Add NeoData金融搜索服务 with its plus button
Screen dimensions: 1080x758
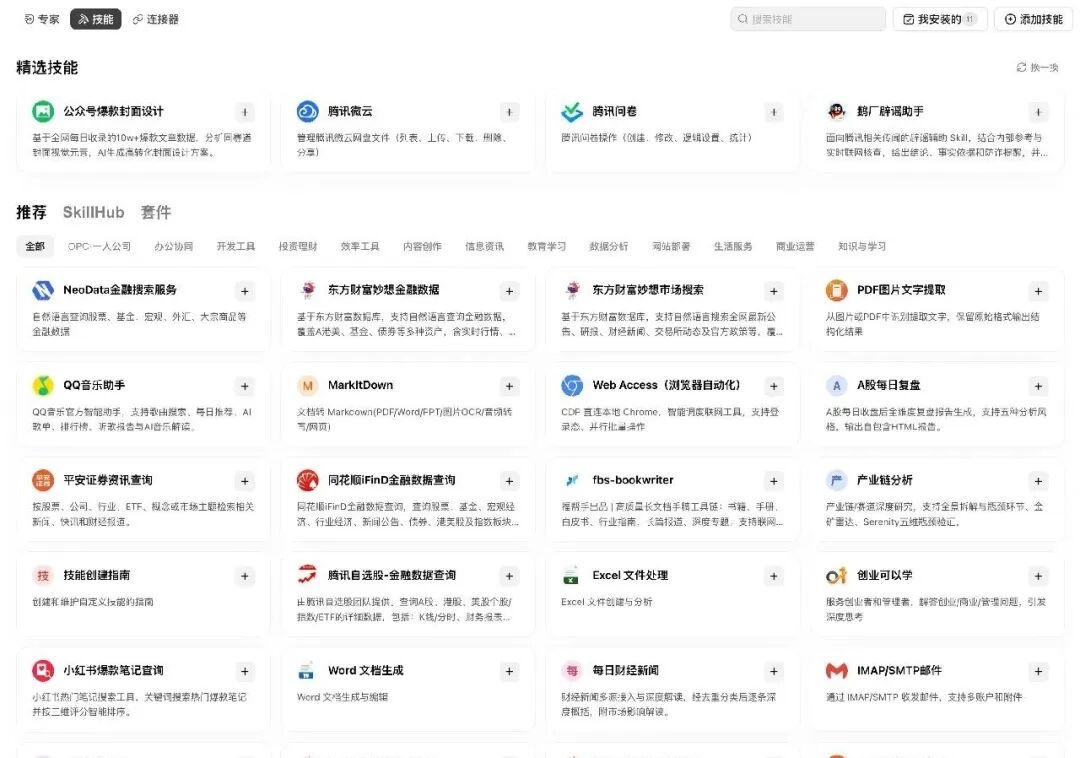(245, 291)
